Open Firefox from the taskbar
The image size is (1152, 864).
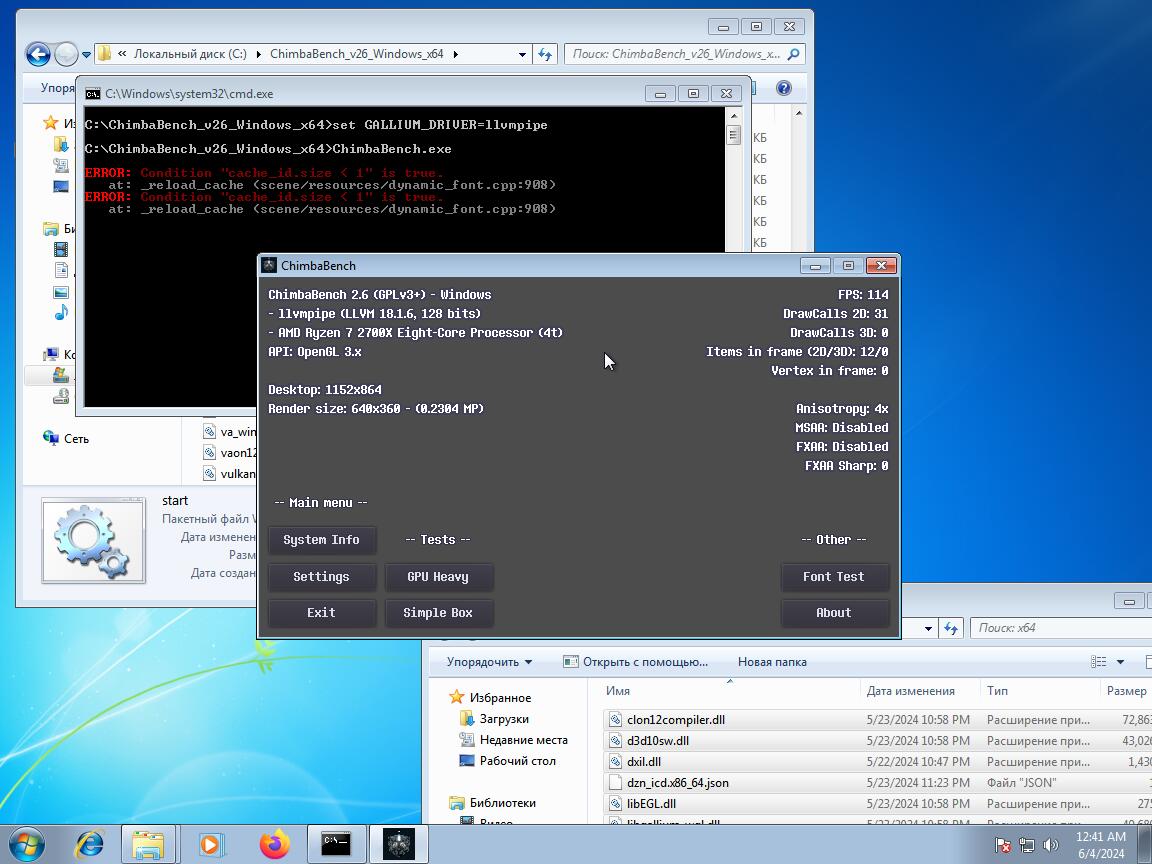coord(274,844)
